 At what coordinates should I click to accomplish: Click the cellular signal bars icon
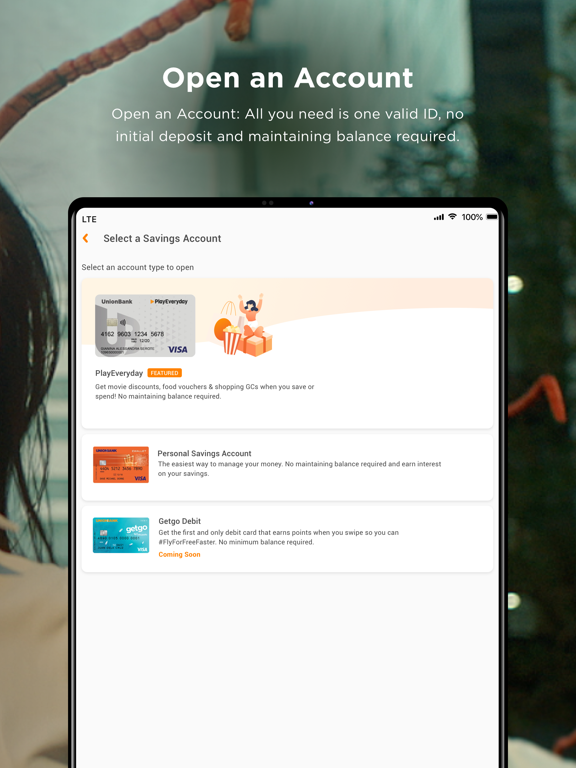point(439,217)
